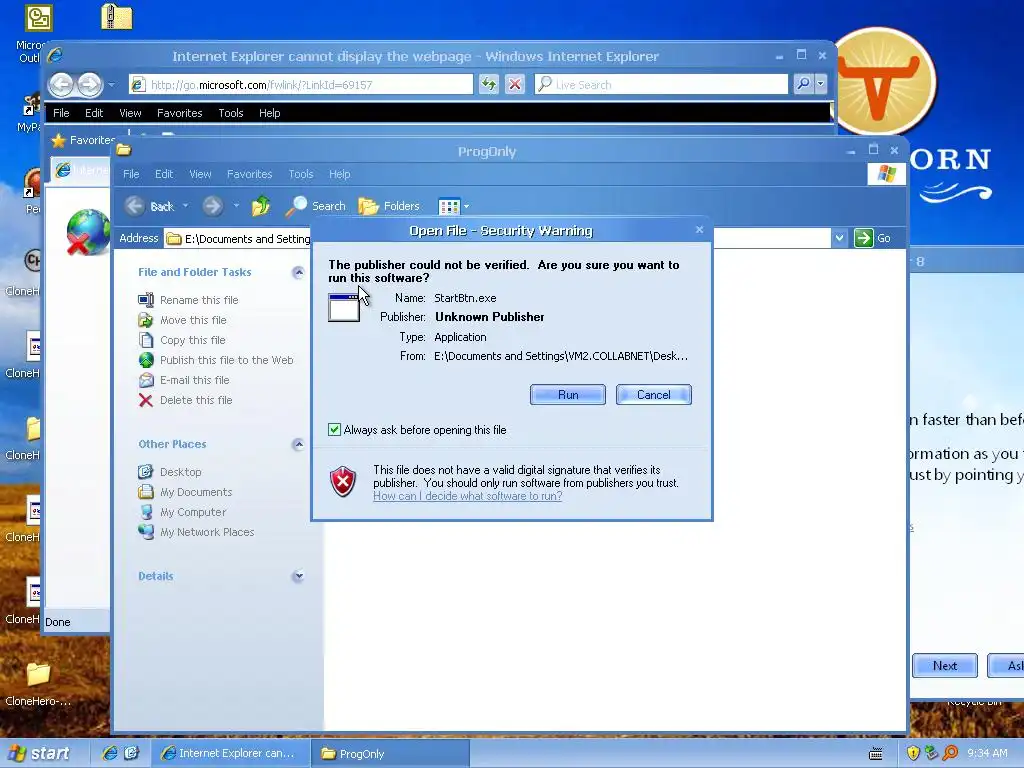Click the Internet Explorer quick launch icon
The height and width of the screenshot is (768, 1024).
point(110,753)
